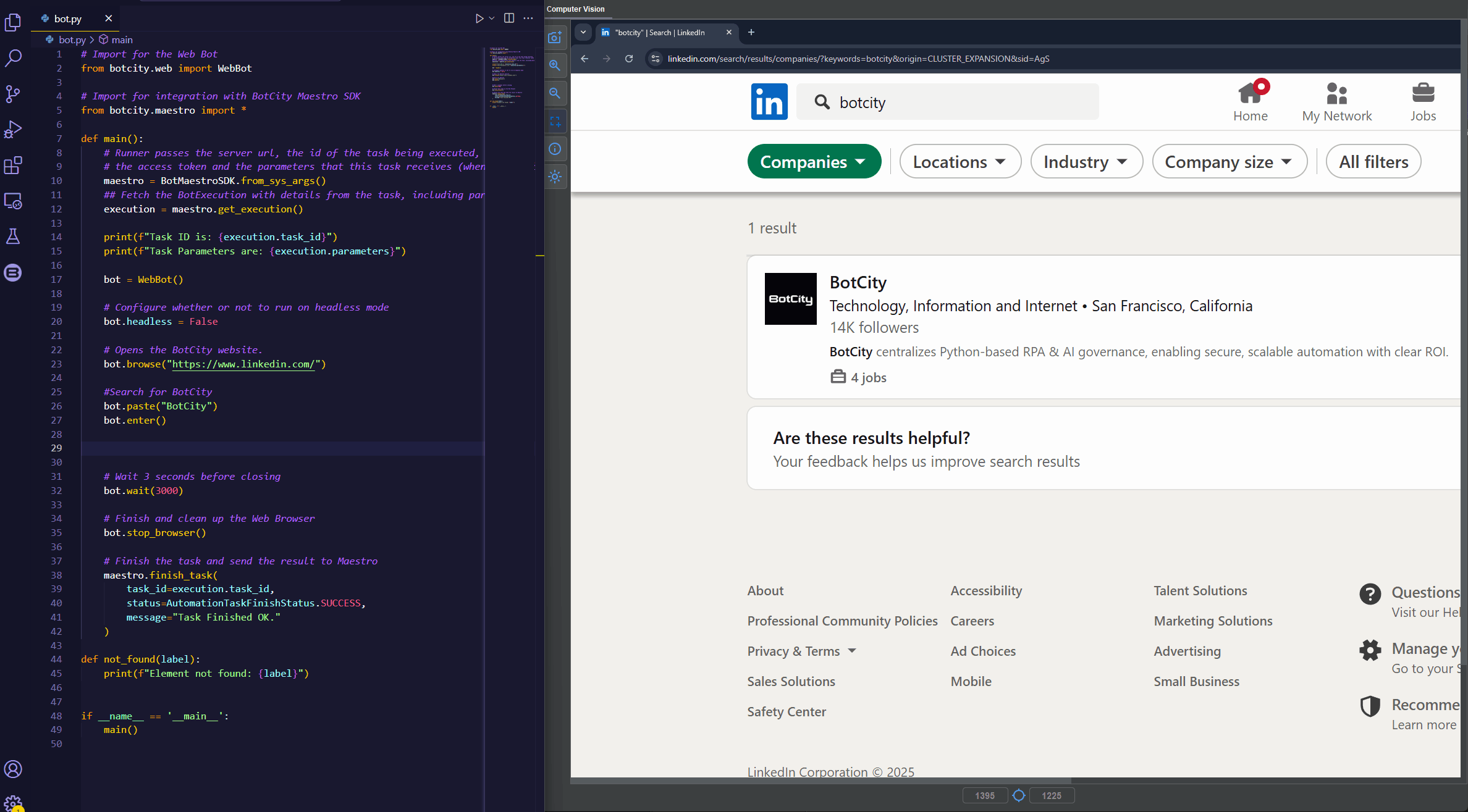Click the BotCity company logo thumbnail
Image resolution: width=1468 pixels, height=812 pixels.
click(x=790, y=299)
